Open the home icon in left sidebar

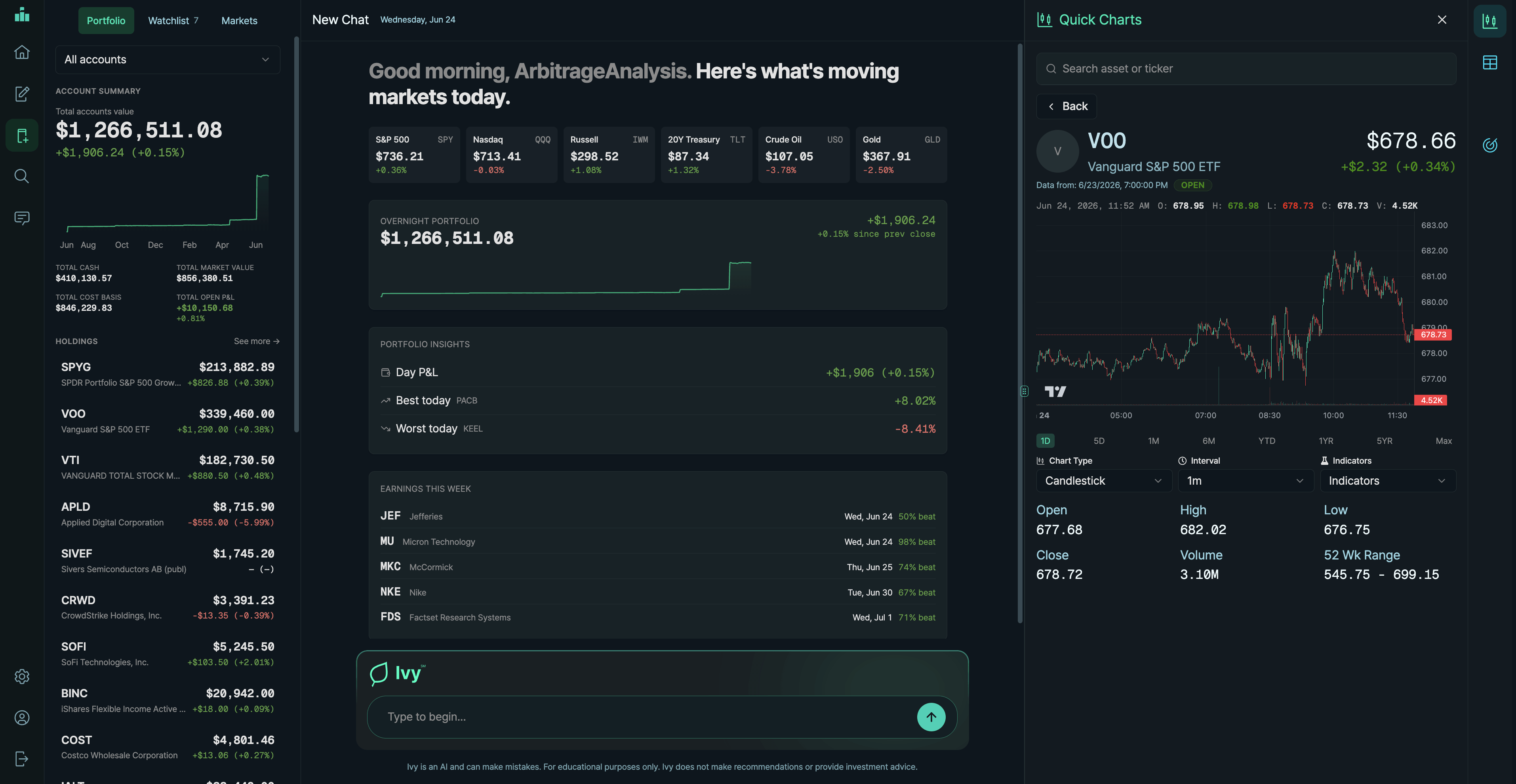coord(22,52)
